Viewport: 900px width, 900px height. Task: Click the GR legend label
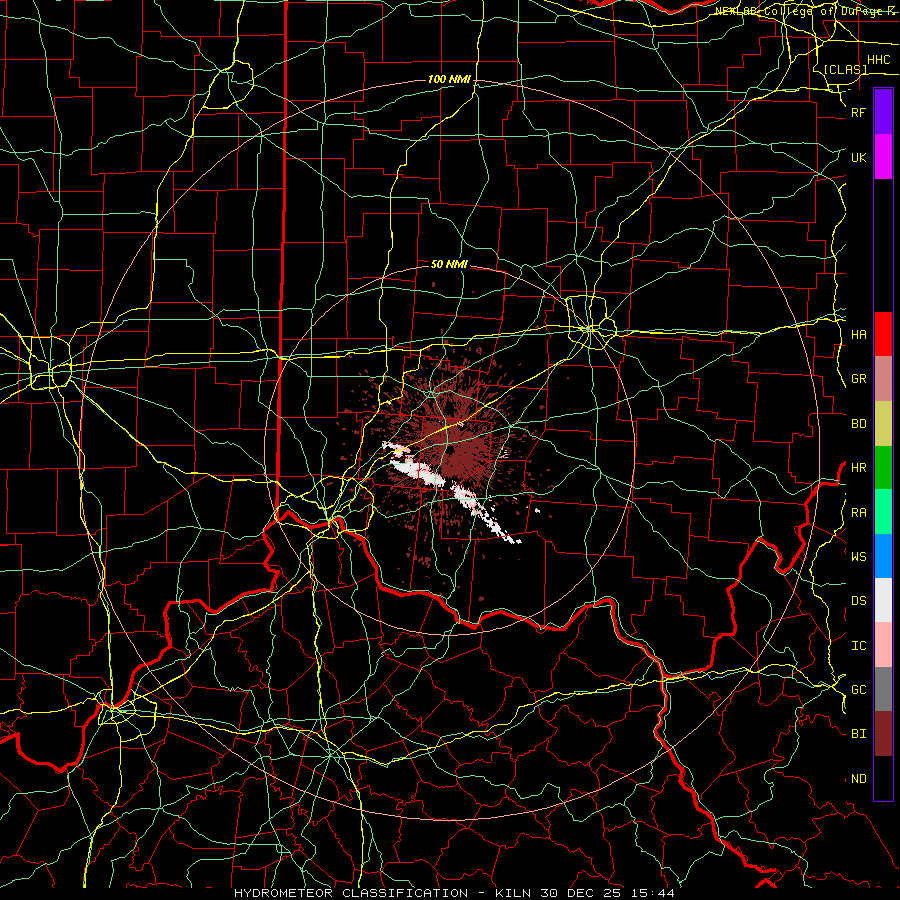point(858,379)
